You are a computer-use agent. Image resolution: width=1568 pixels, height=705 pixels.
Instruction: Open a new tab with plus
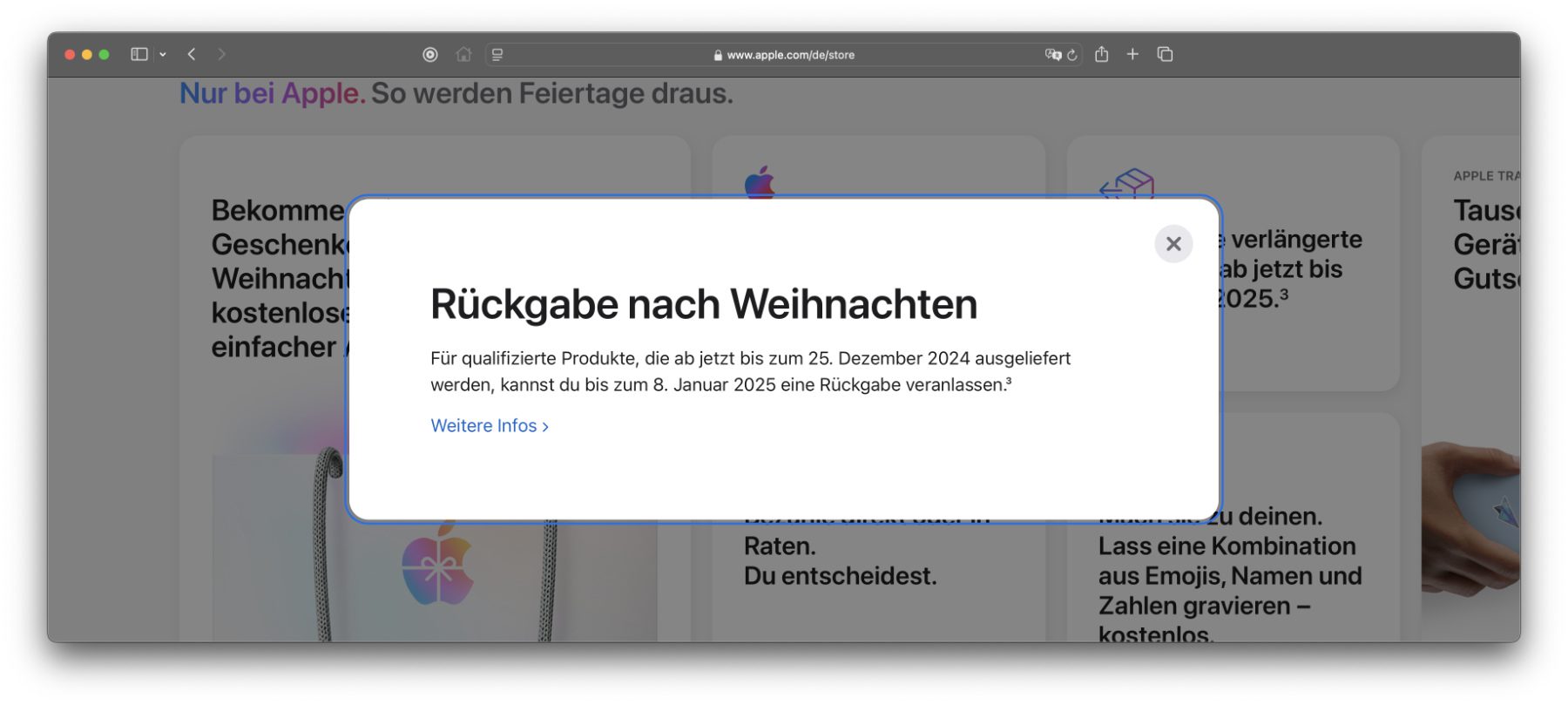(1132, 54)
